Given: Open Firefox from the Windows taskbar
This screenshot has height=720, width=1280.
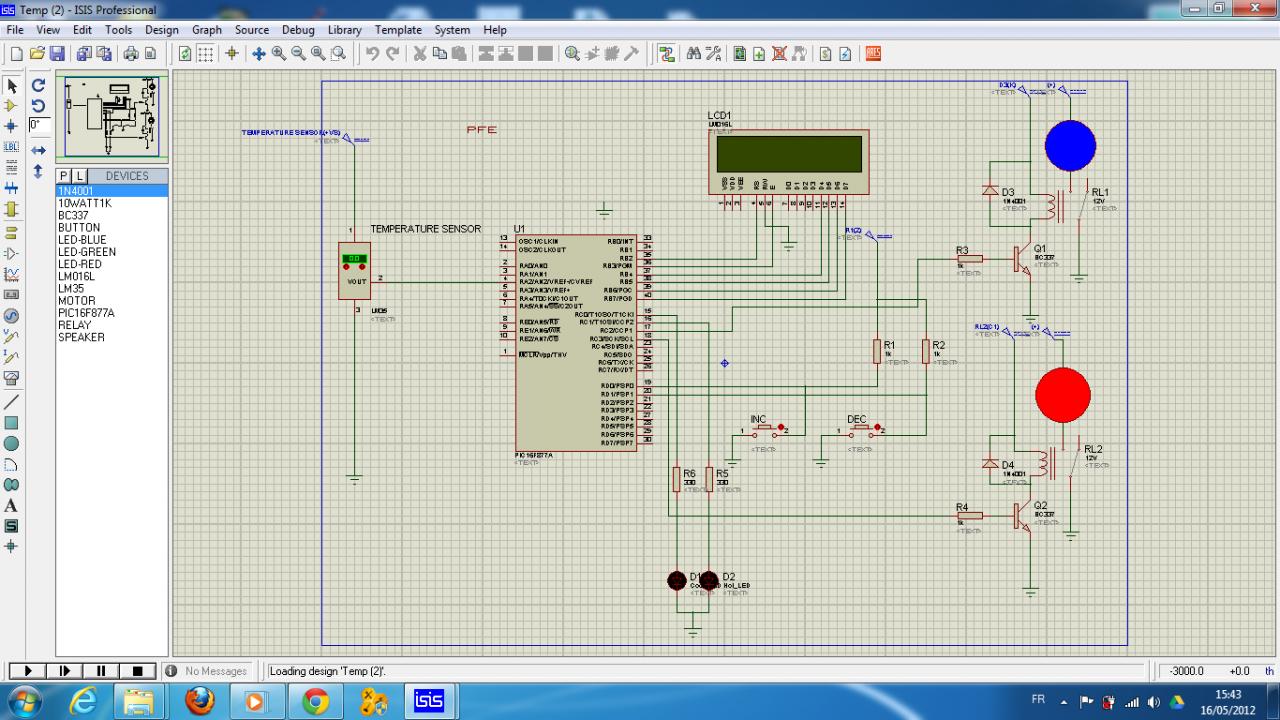Looking at the screenshot, I should coord(199,701).
